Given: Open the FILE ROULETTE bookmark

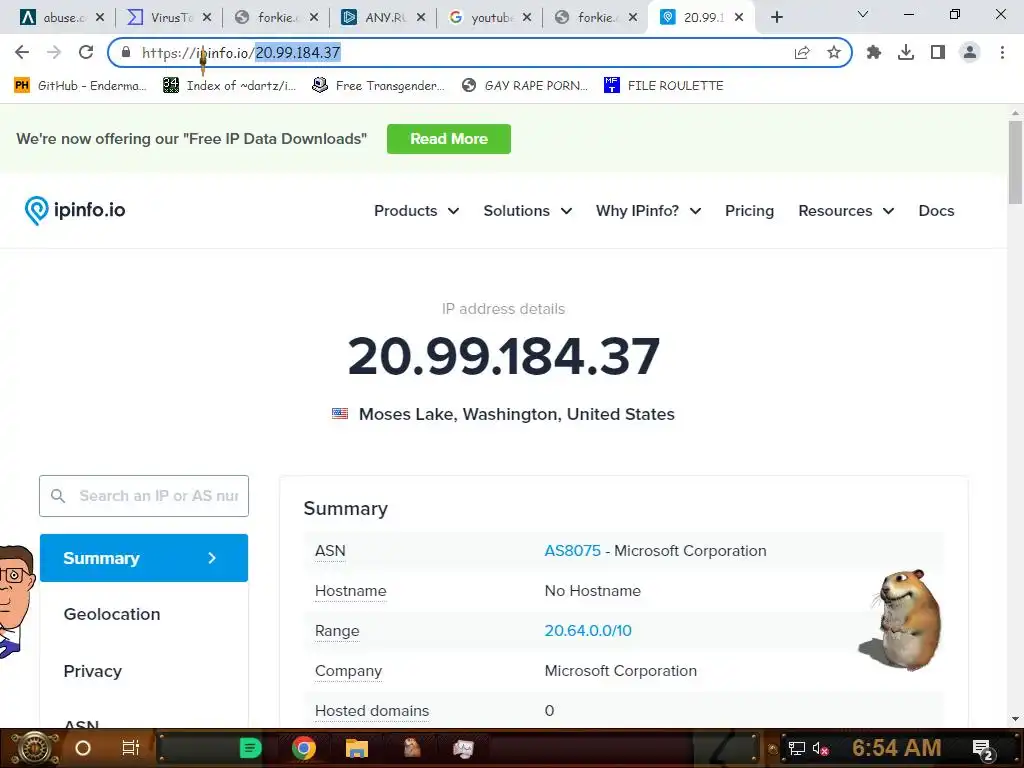Looking at the screenshot, I should coord(664,86).
